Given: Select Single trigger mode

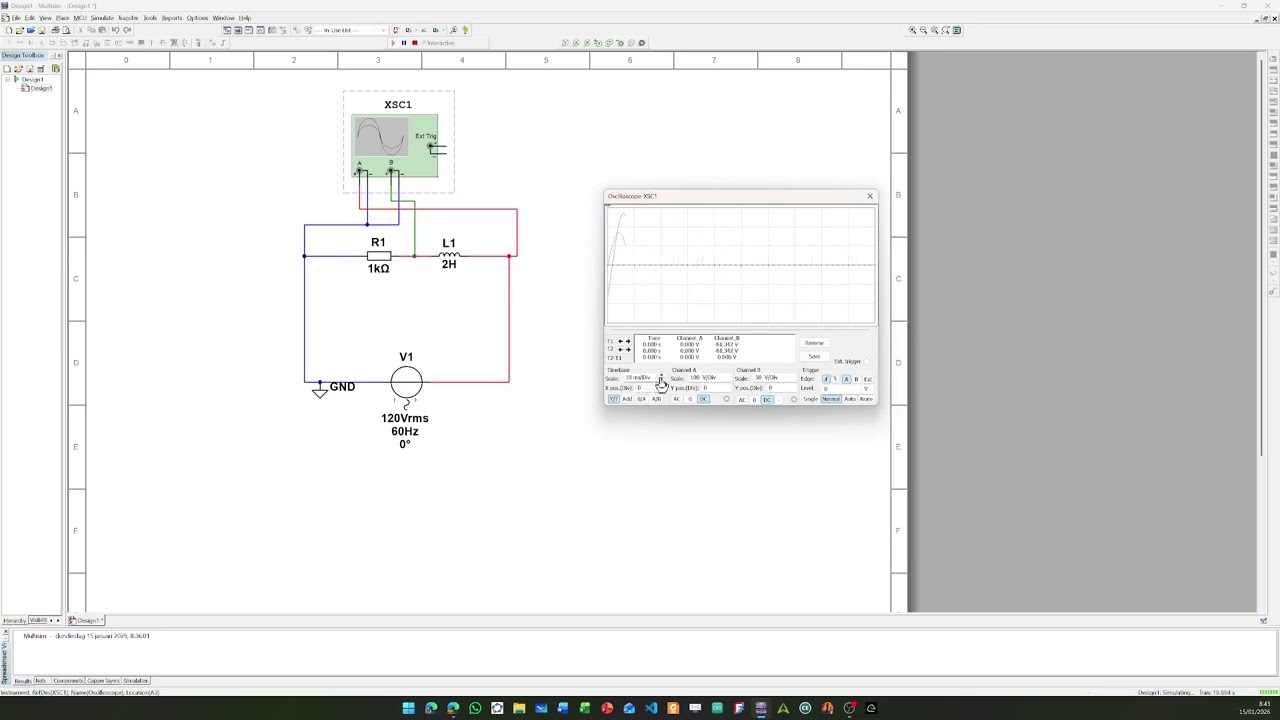Looking at the screenshot, I should point(810,399).
